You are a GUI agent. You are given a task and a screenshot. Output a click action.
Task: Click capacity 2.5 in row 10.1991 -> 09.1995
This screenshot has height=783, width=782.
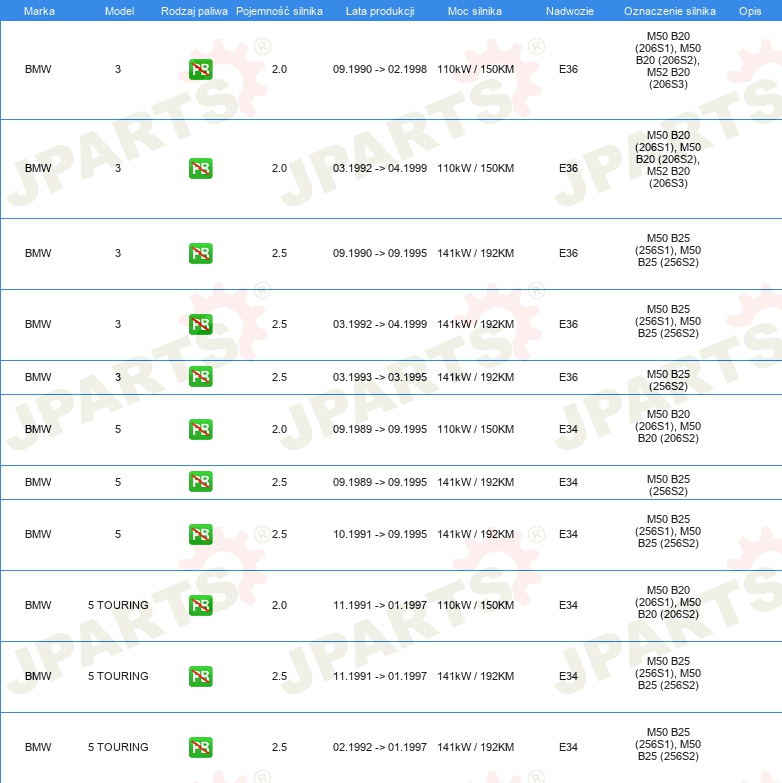[279, 534]
